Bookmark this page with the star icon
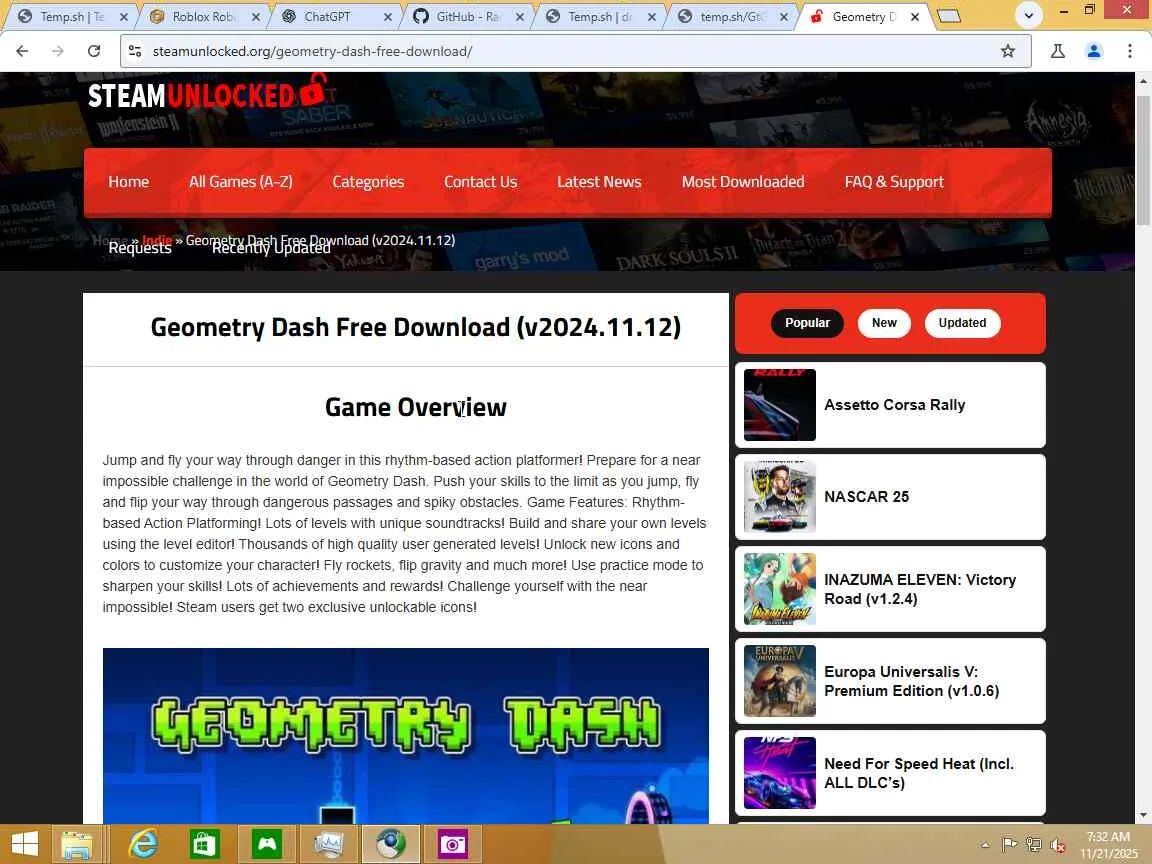 point(1007,51)
